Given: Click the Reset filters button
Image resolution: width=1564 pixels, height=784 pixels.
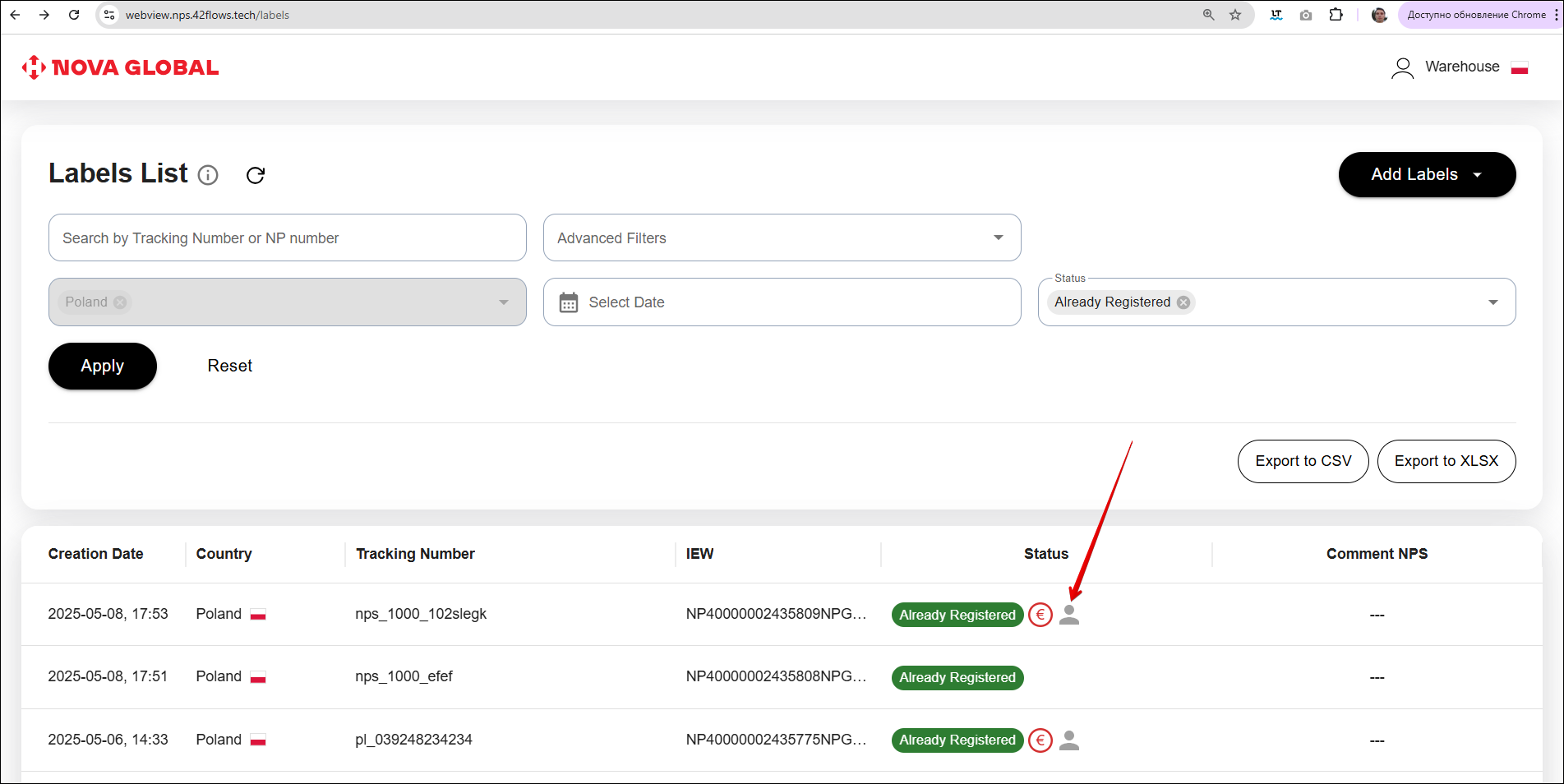Looking at the screenshot, I should tap(229, 366).
